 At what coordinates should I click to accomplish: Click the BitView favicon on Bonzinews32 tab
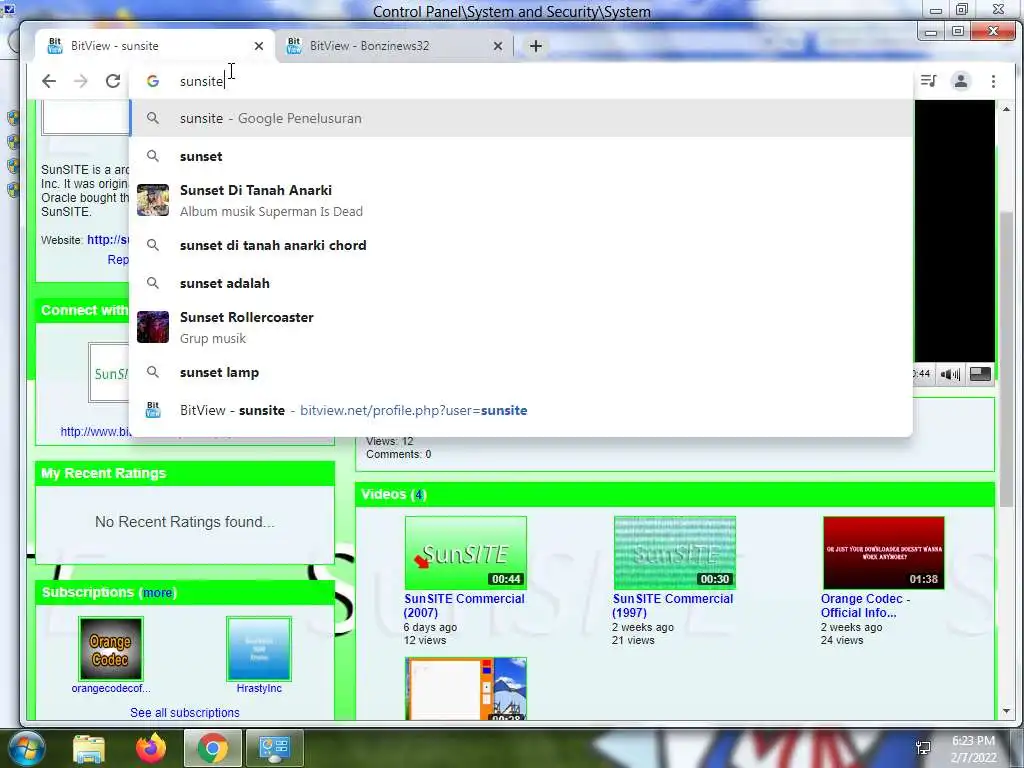pyautogui.click(x=294, y=46)
